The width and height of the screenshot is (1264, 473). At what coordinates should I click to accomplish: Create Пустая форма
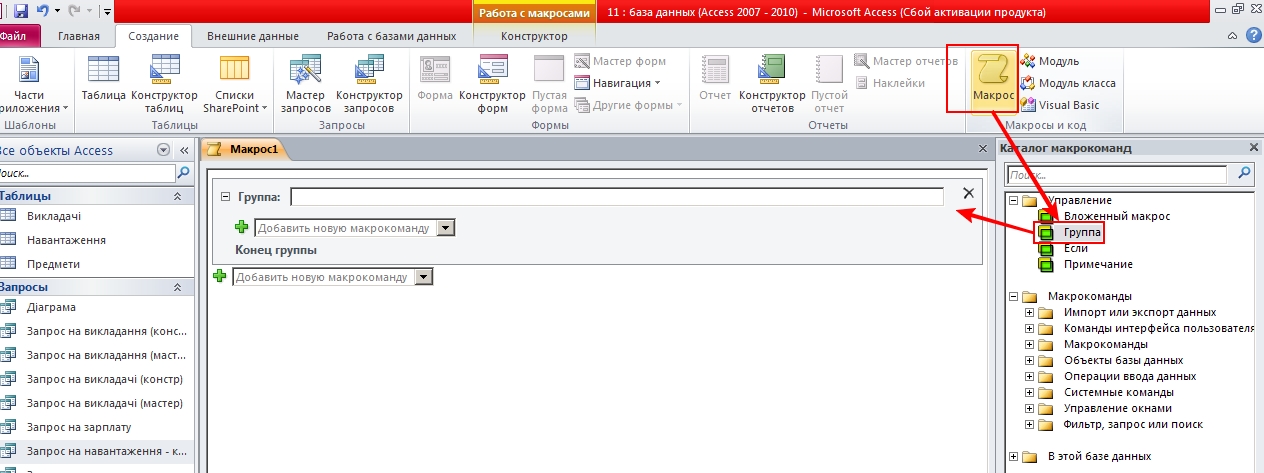pyautogui.click(x=549, y=86)
